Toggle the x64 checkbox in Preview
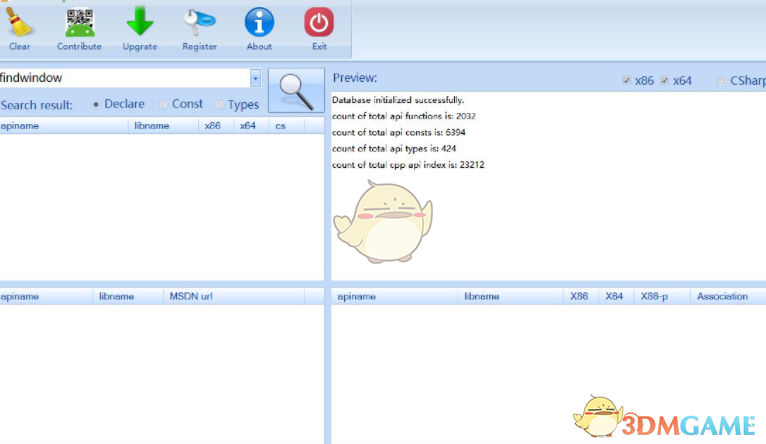 point(664,80)
